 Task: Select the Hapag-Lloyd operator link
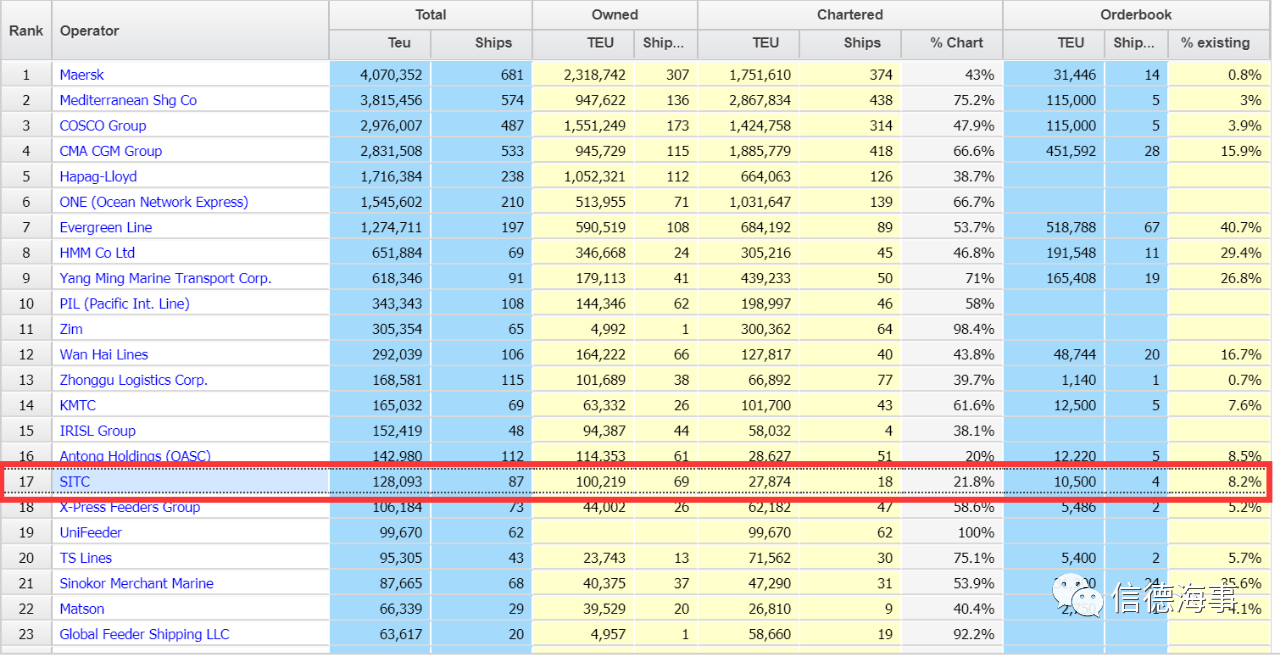point(98,176)
